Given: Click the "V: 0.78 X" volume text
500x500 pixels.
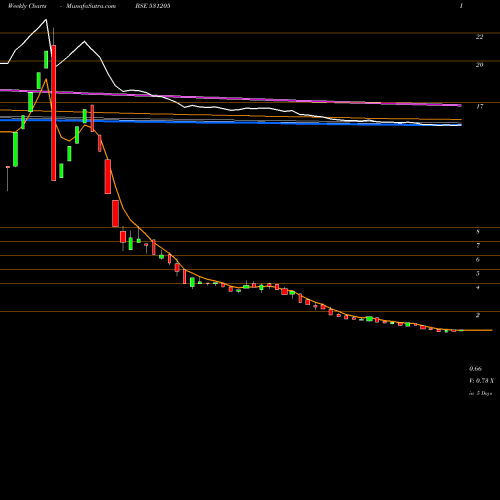Looking at the screenshot, I should tap(481, 381).
